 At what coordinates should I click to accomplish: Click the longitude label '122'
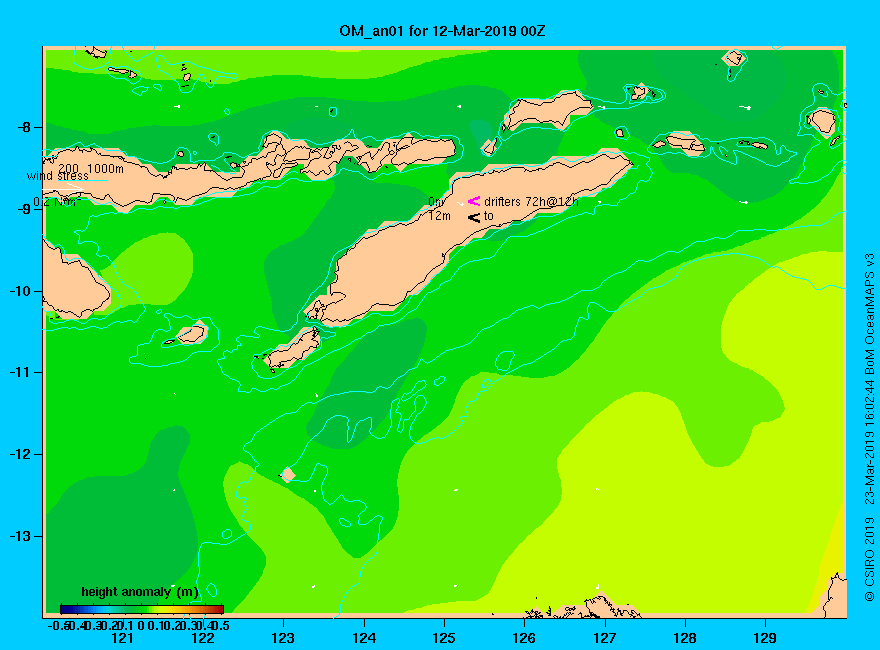[x=203, y=638]
